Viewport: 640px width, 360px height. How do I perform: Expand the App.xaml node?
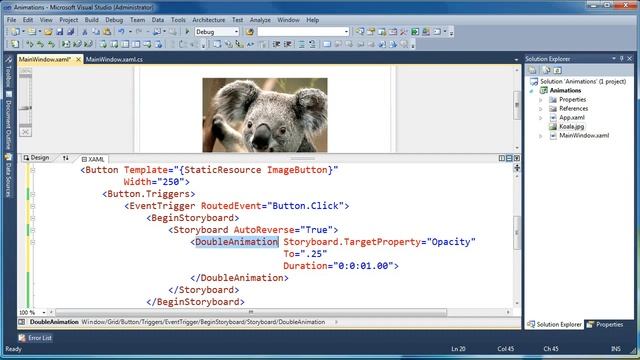pos(541,118)
